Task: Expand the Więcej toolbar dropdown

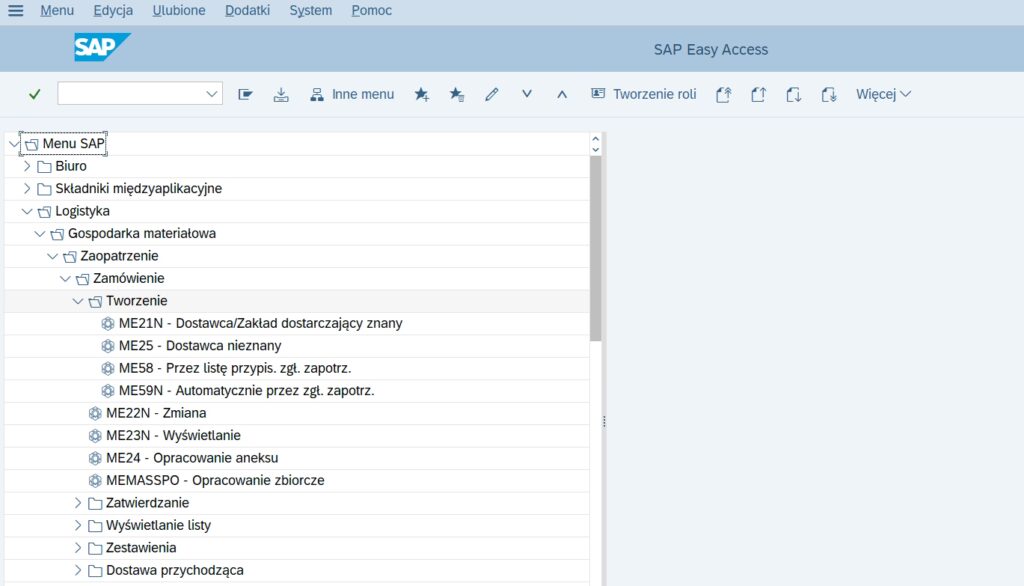Action: coord(883,94)
